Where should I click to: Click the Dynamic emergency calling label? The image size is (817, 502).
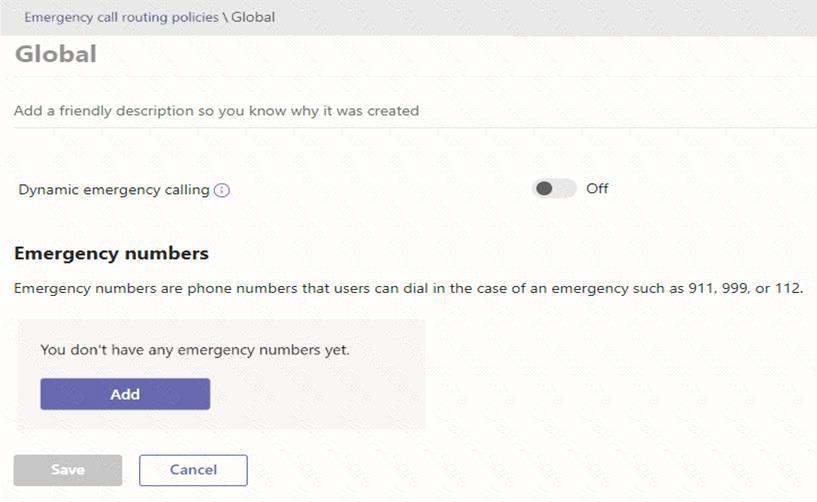pos(114,190)
